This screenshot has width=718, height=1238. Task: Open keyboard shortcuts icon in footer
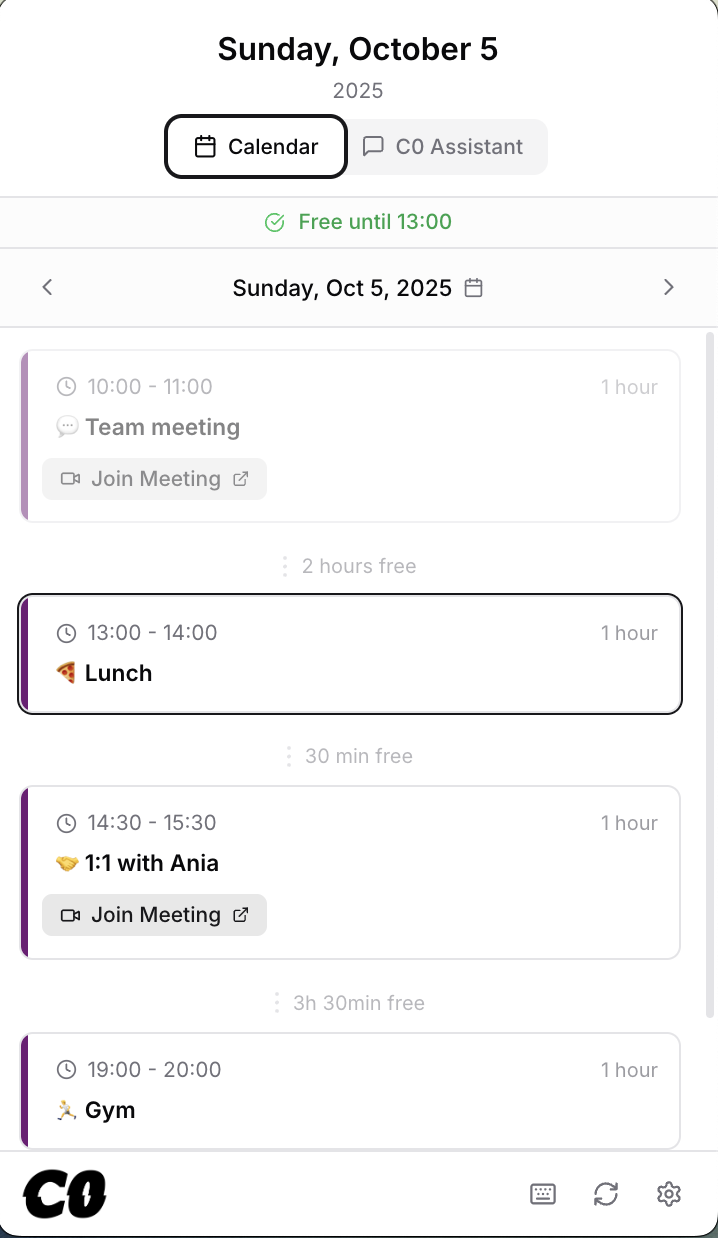click(x=543, y=1193)
